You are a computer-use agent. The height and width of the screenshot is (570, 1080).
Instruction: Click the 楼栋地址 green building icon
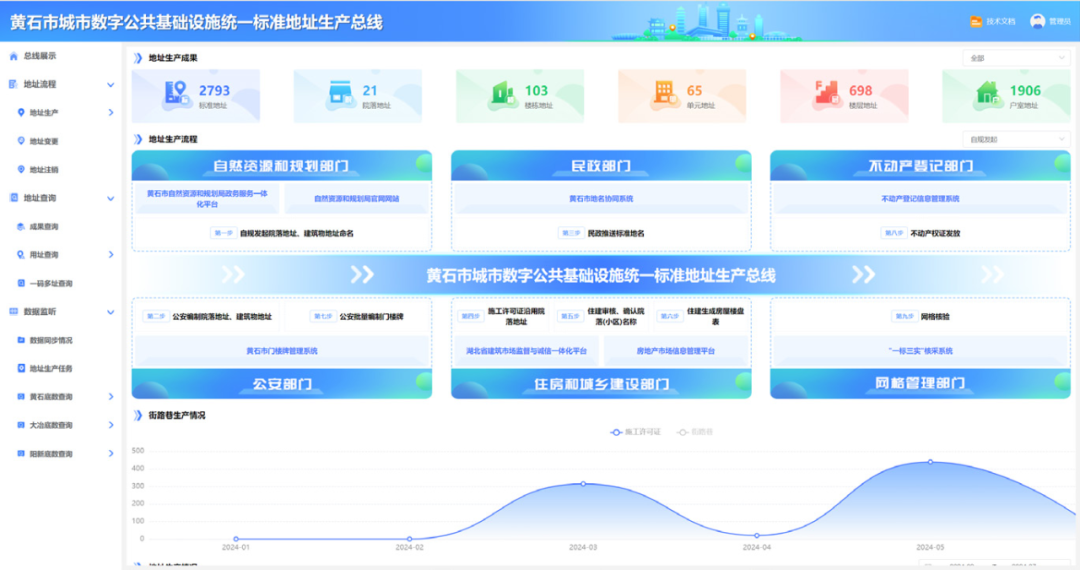click(502, 94)
